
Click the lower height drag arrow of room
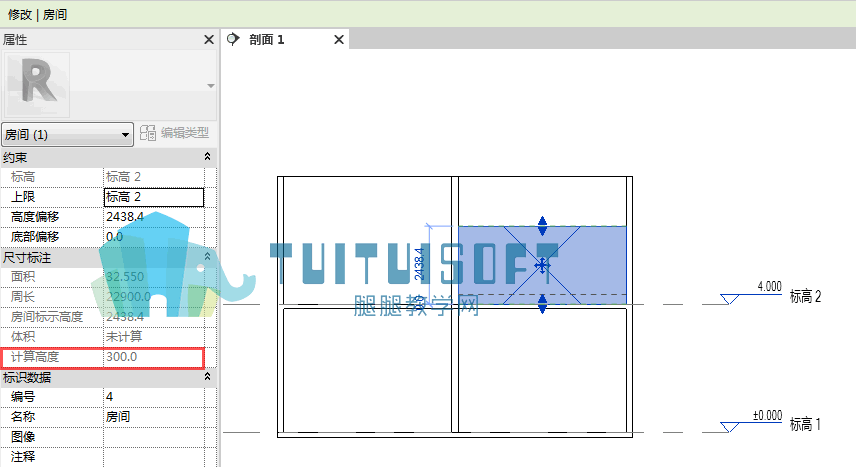pos(542,304)
